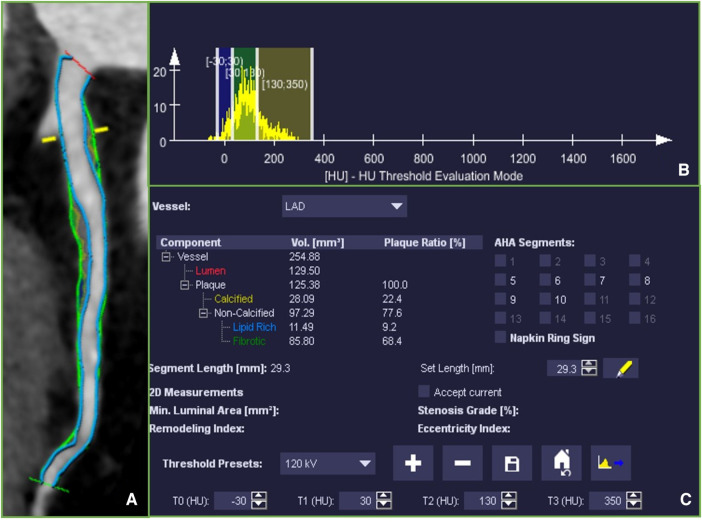This screenshot has width=702, height=522.
Task: Check AHA segment 6 box
Action: tap(545, 280)
